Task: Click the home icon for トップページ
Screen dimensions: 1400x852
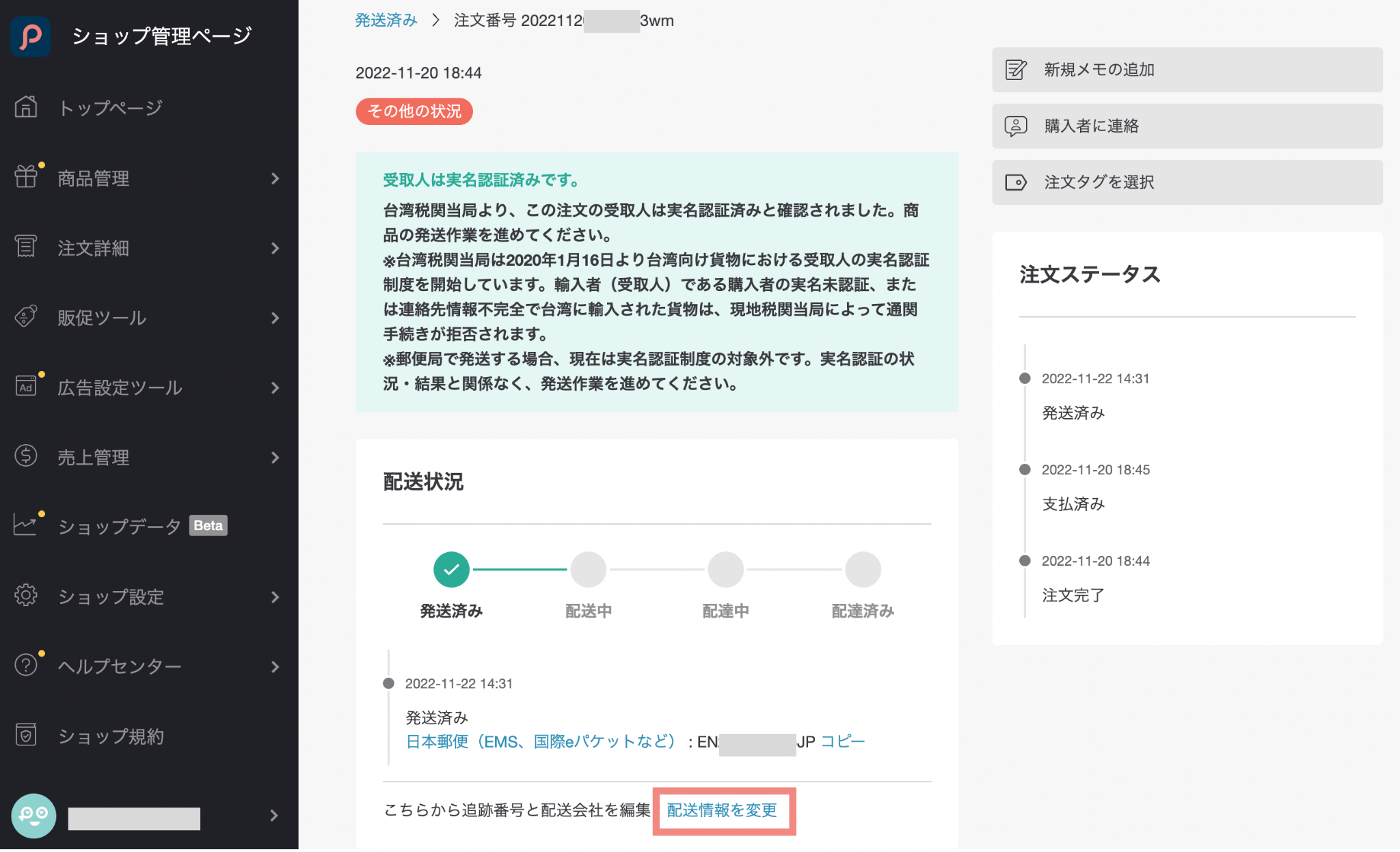Action: point(26,107)
